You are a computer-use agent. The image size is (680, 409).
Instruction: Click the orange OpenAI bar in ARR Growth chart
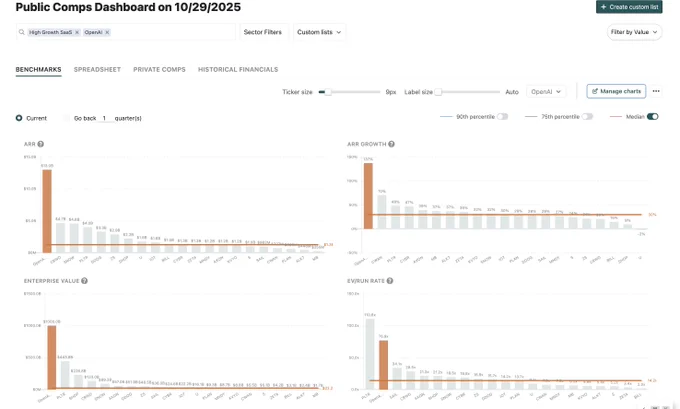point(368,196)
